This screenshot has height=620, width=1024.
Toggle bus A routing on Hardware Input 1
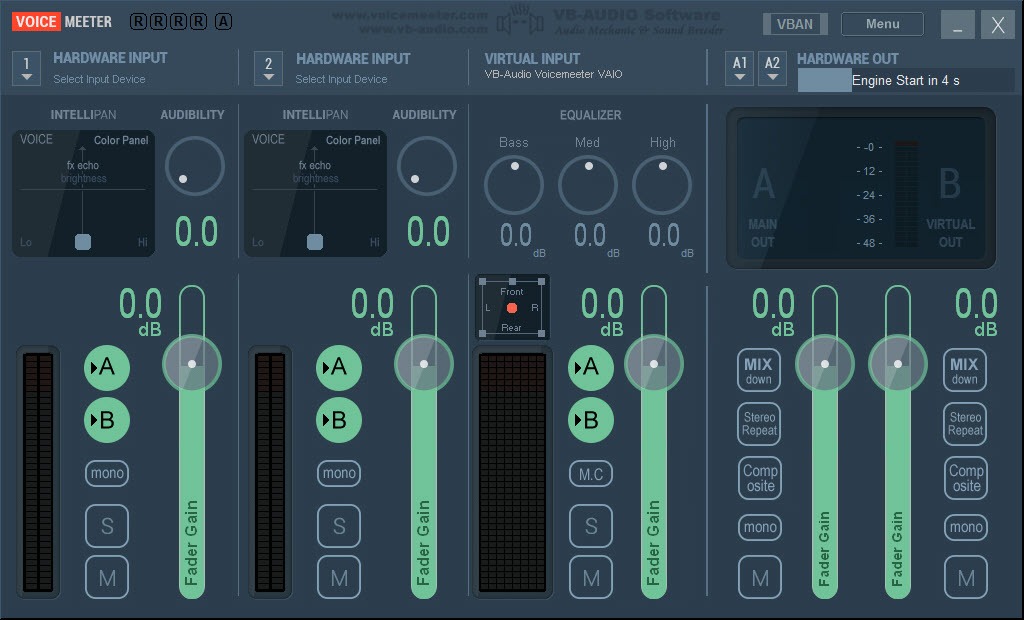[x=107, y=368]
